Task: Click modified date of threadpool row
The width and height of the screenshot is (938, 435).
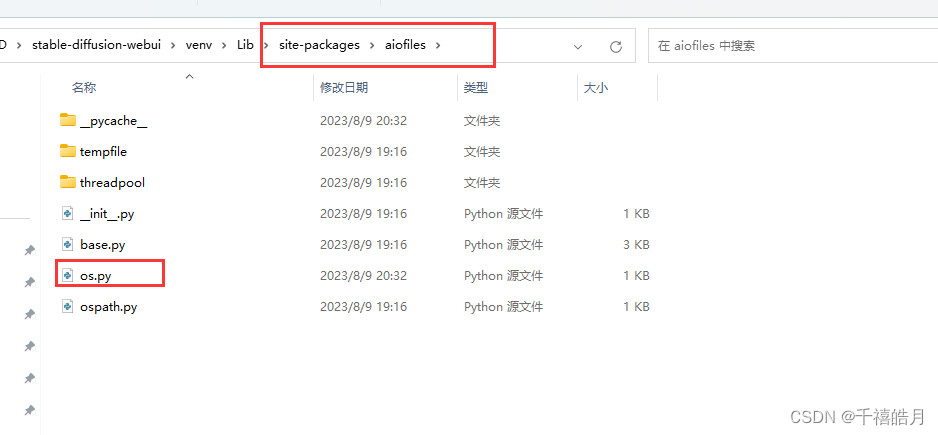Action: [x=363, y=182]
